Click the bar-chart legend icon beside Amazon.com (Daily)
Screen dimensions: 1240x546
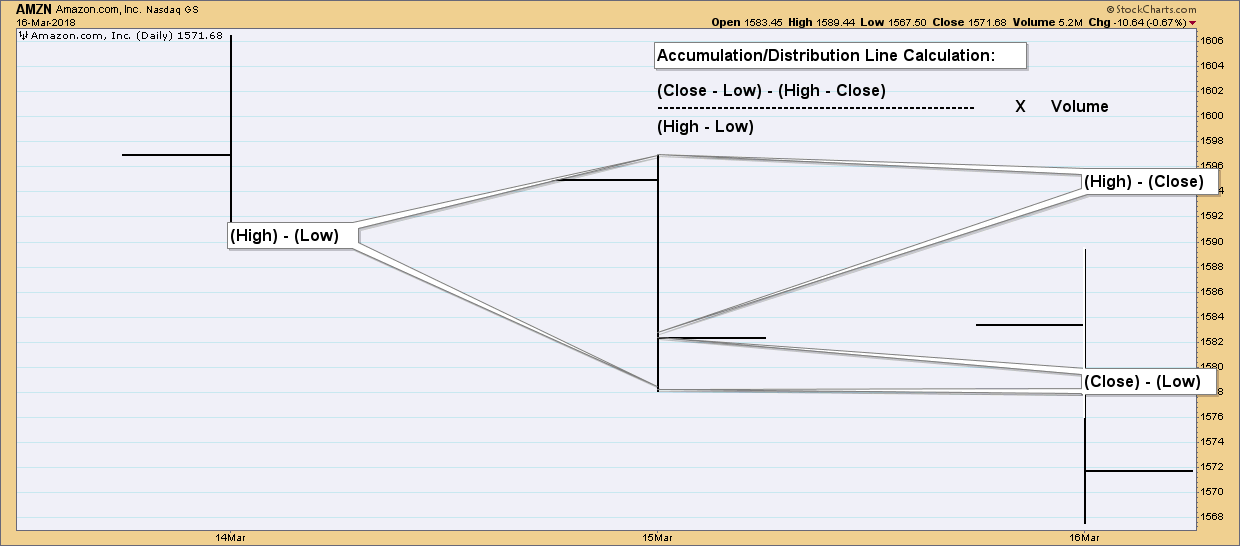point(24,35)
